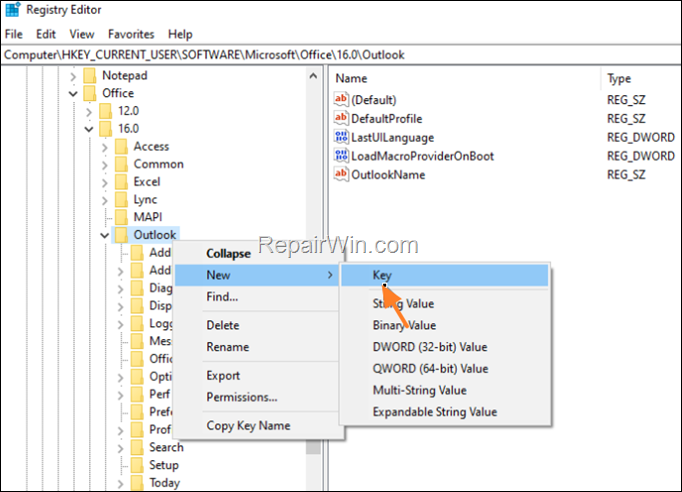Select the Lync folder icon

pyautogui.click(x=121, y=200)
